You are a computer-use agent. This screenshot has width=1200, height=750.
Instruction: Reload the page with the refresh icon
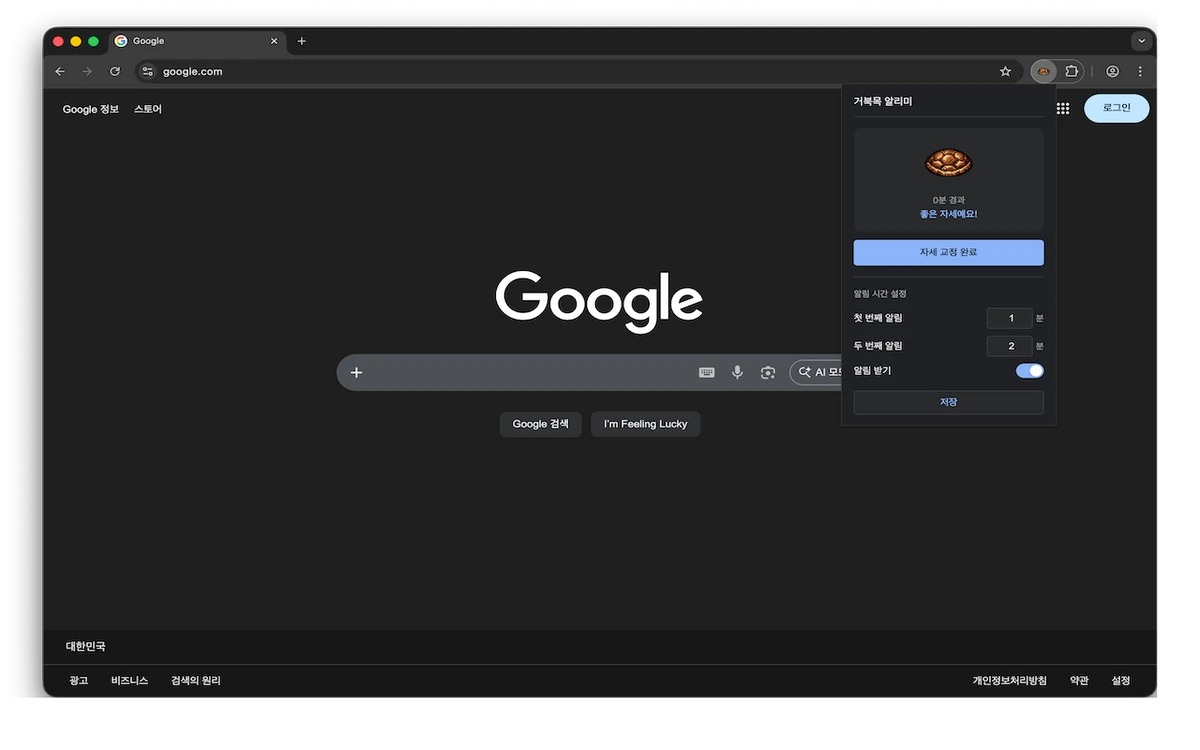pos(115,71)
